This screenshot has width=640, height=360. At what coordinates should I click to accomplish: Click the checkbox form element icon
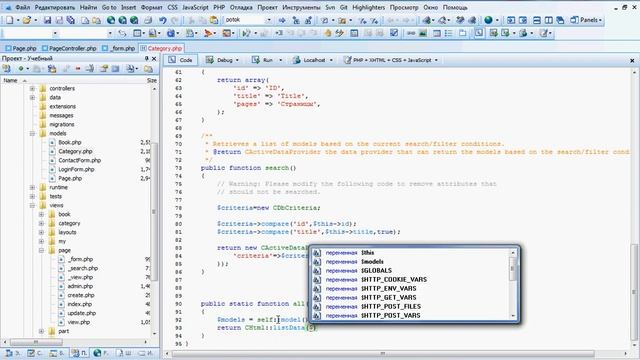[394, 33]
